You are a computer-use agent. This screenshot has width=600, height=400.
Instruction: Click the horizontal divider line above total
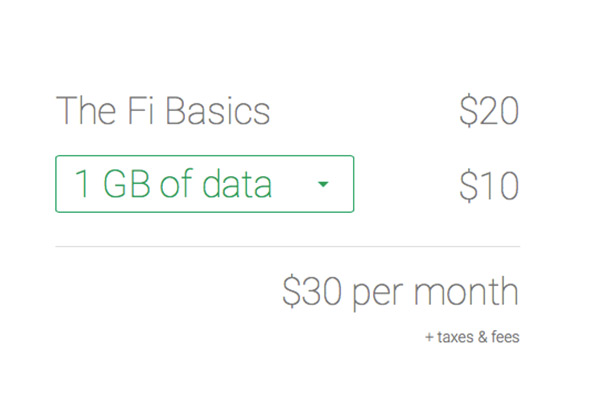[x=287, y=246]
